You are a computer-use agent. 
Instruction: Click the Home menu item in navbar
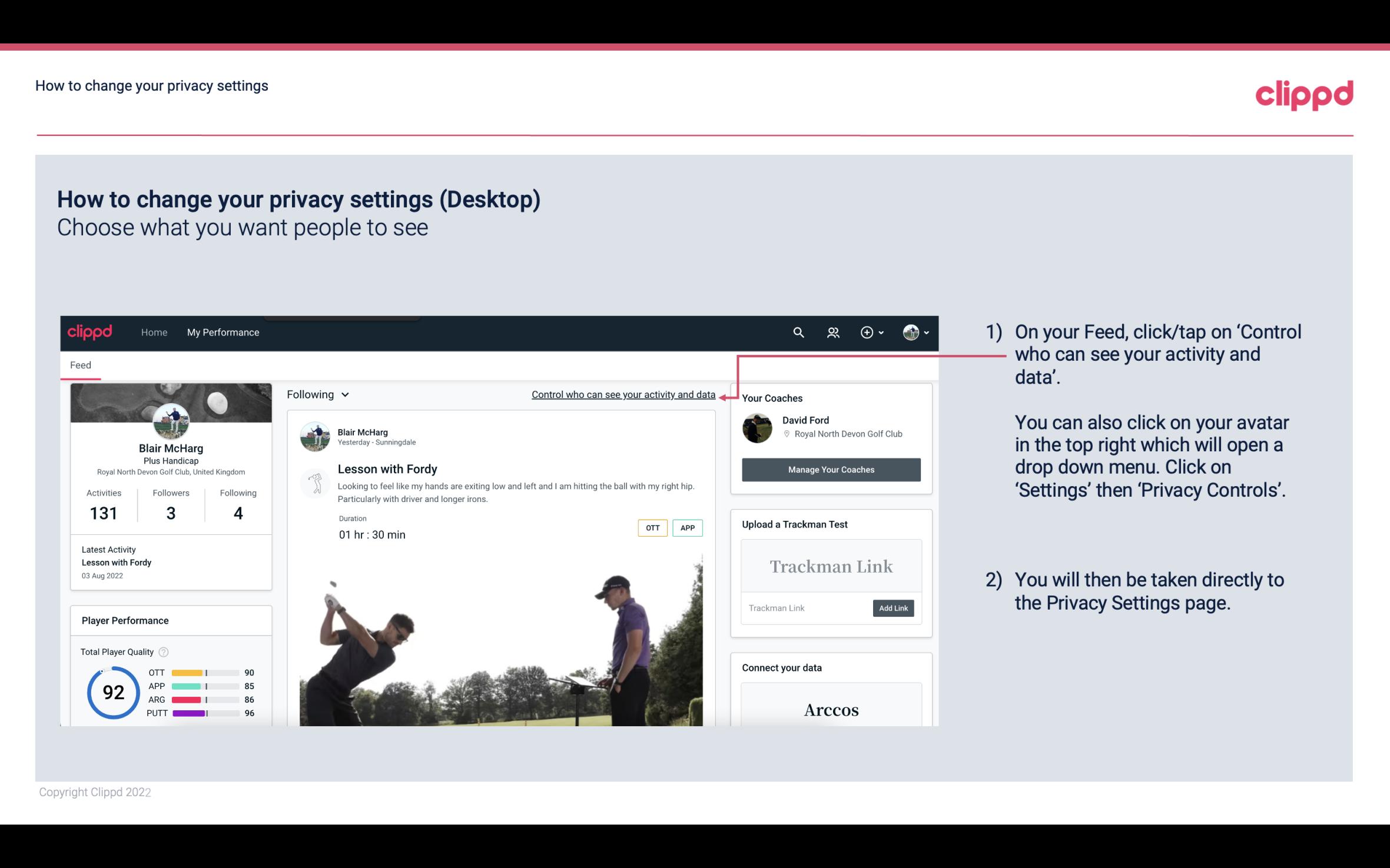click(x=152, y=332)
